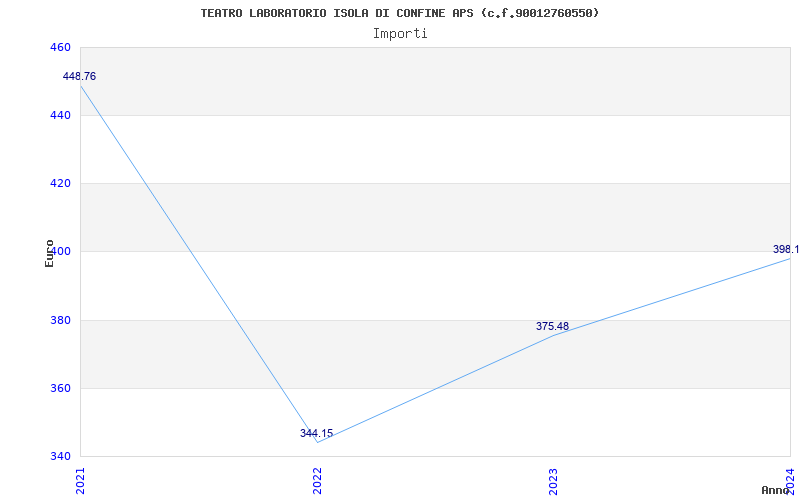Click the x-axis year 2021

[80, 481]
